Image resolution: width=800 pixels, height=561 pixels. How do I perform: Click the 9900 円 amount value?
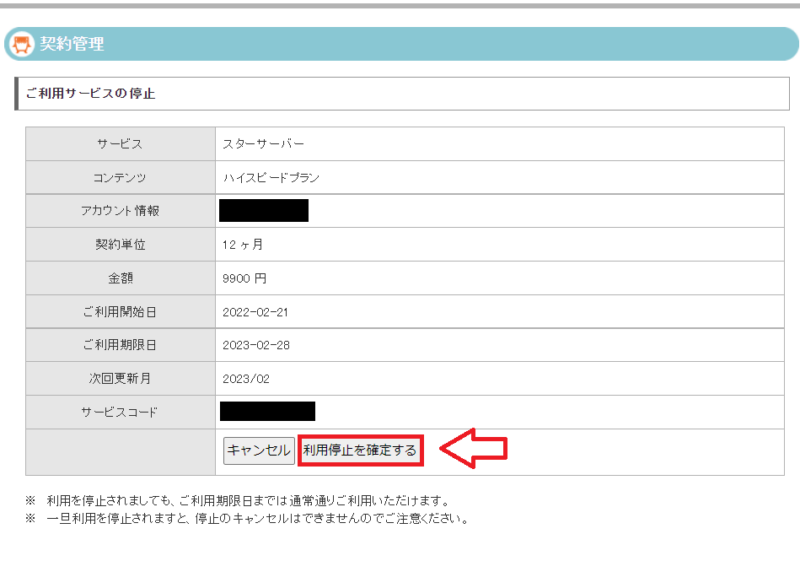(245, 278)
